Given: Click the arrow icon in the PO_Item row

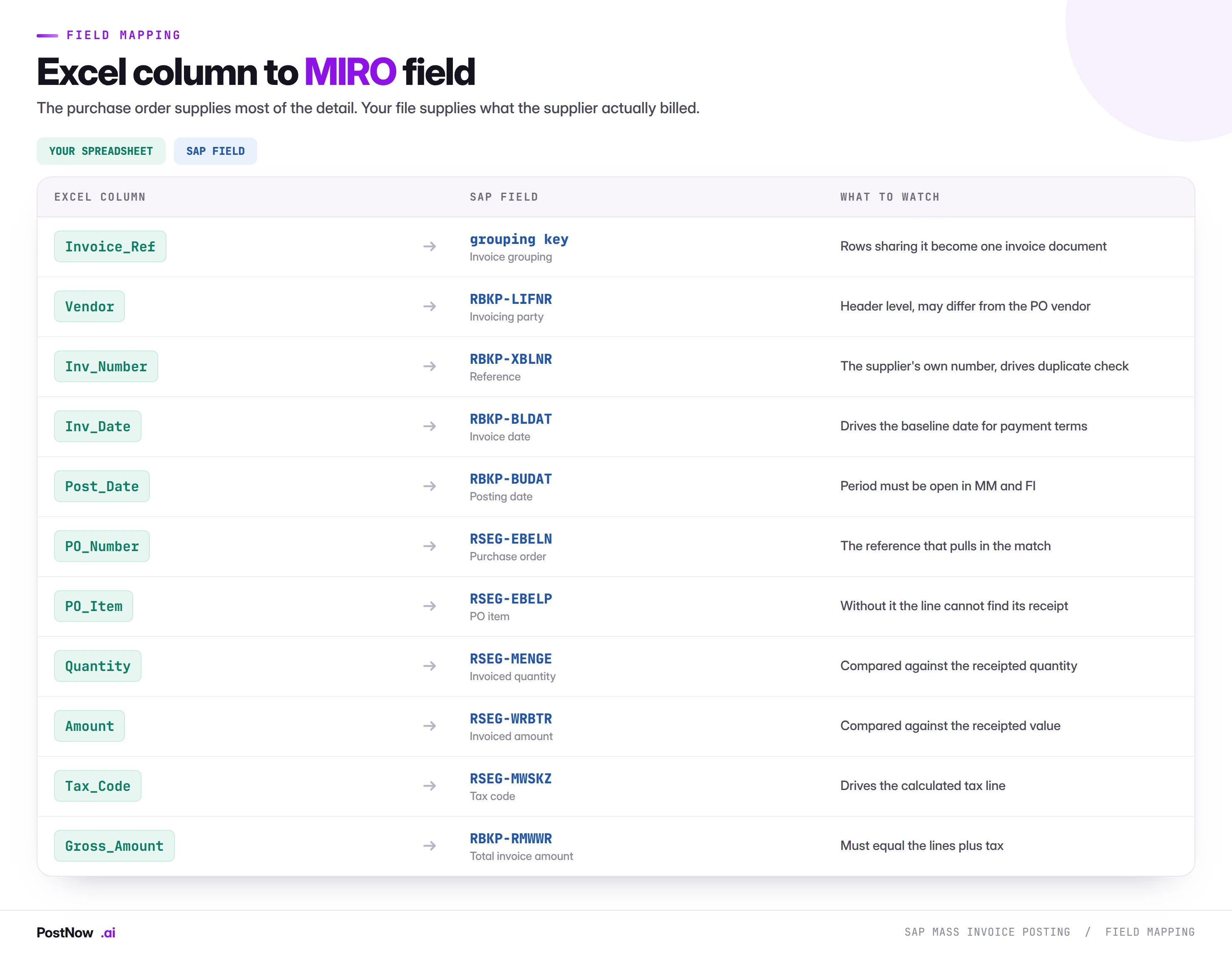Looking at the screenshot, I should pos(430,606).
